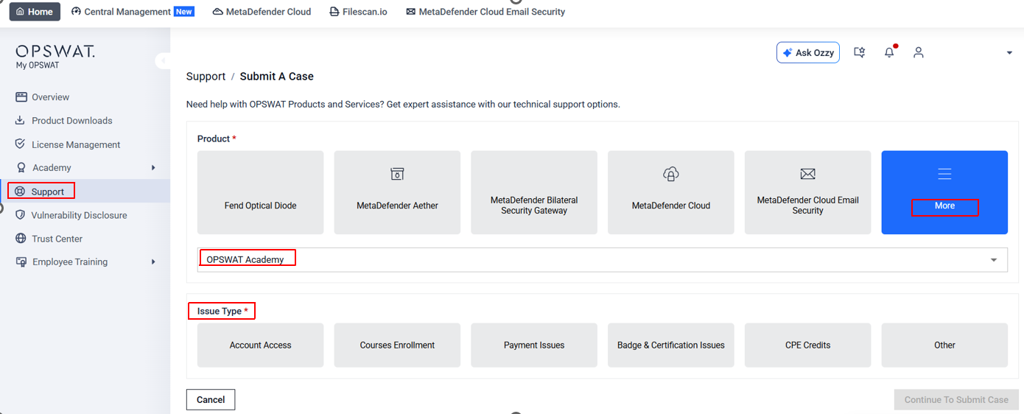This screenshot has width=1024, height=414.
Task: Select MetaDefender Bilateral Security Gateway
Action: click(x=534, y=193)
